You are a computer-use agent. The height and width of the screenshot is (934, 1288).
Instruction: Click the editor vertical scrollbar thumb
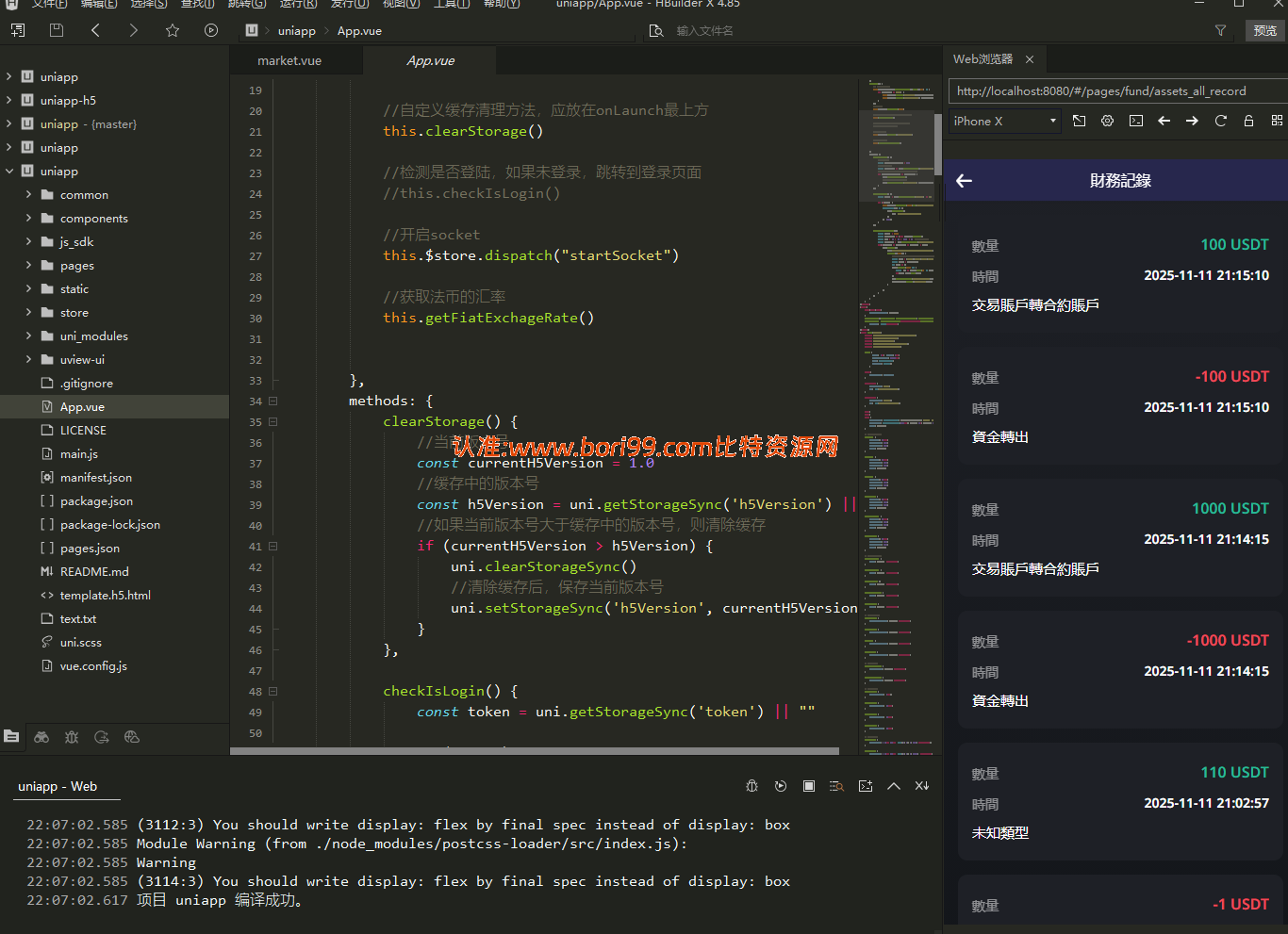point(938,143)
